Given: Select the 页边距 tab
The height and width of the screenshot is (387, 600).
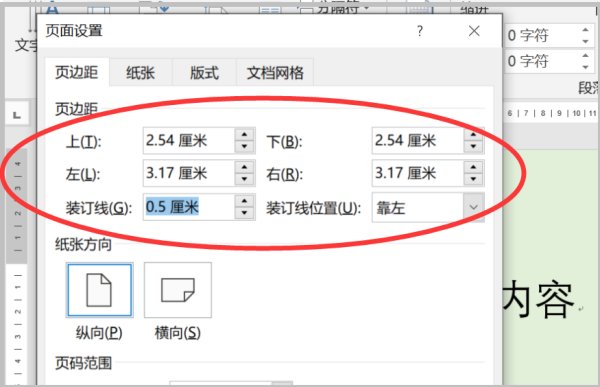Looking at the screenshot, I should (77, 72).
